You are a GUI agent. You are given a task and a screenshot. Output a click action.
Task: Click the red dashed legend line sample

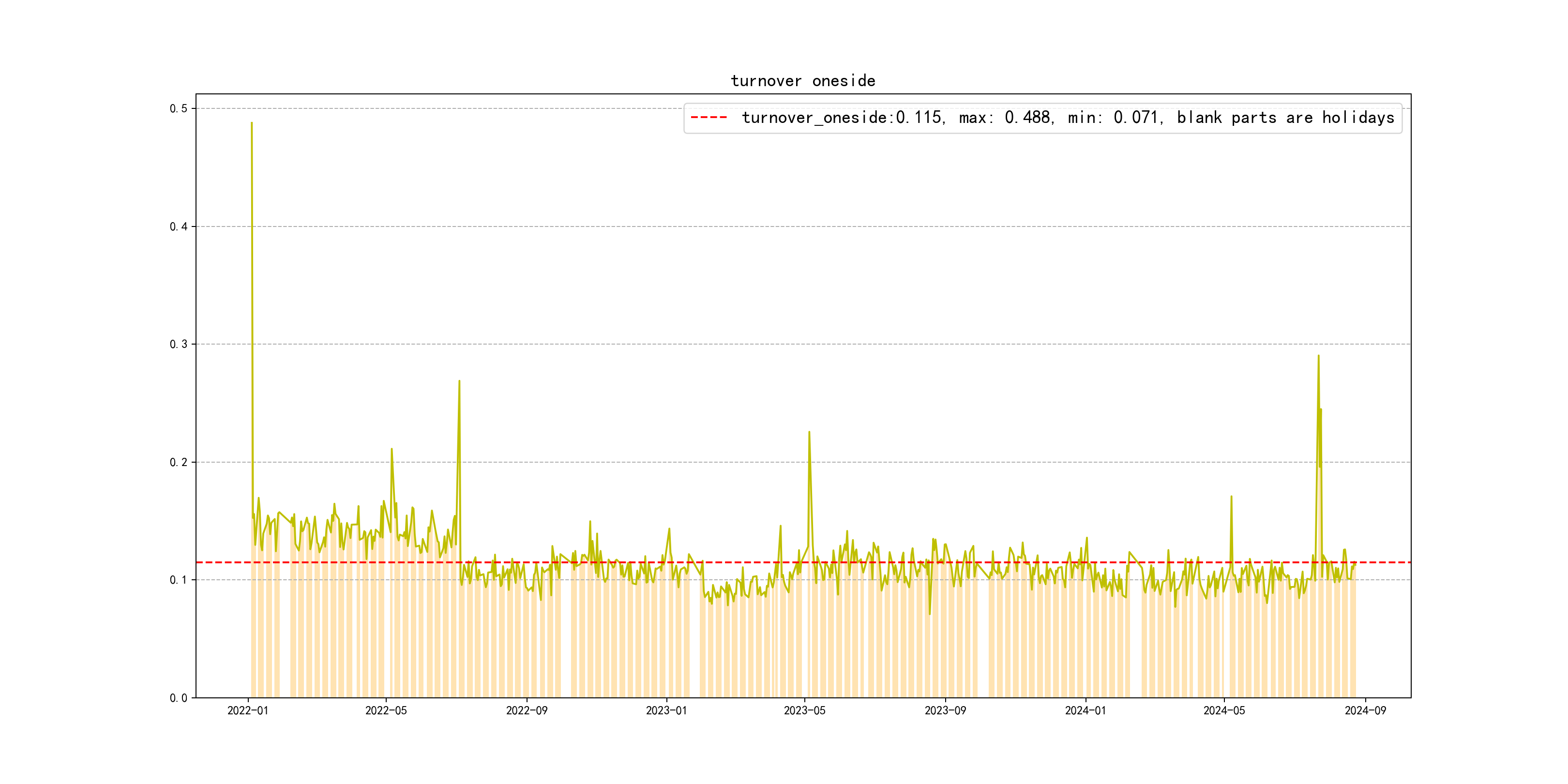(709, 118)
